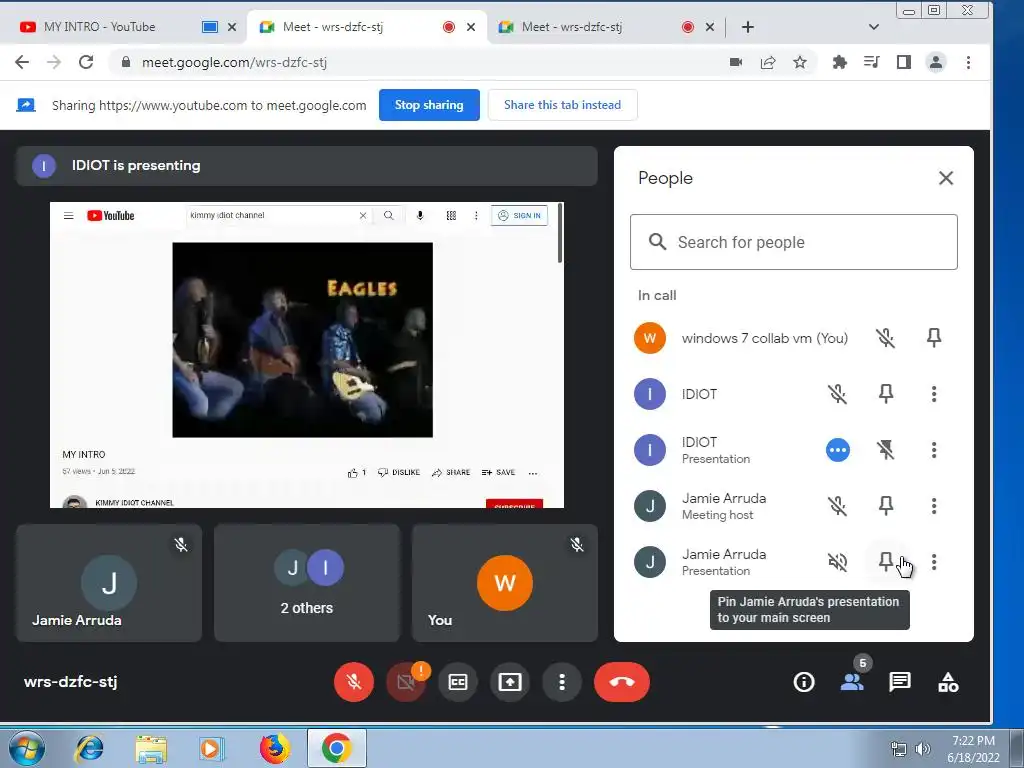1024x768 pixels.
Task: Unpin IDIOT's Presentation
Action: [x=886, y=450]
